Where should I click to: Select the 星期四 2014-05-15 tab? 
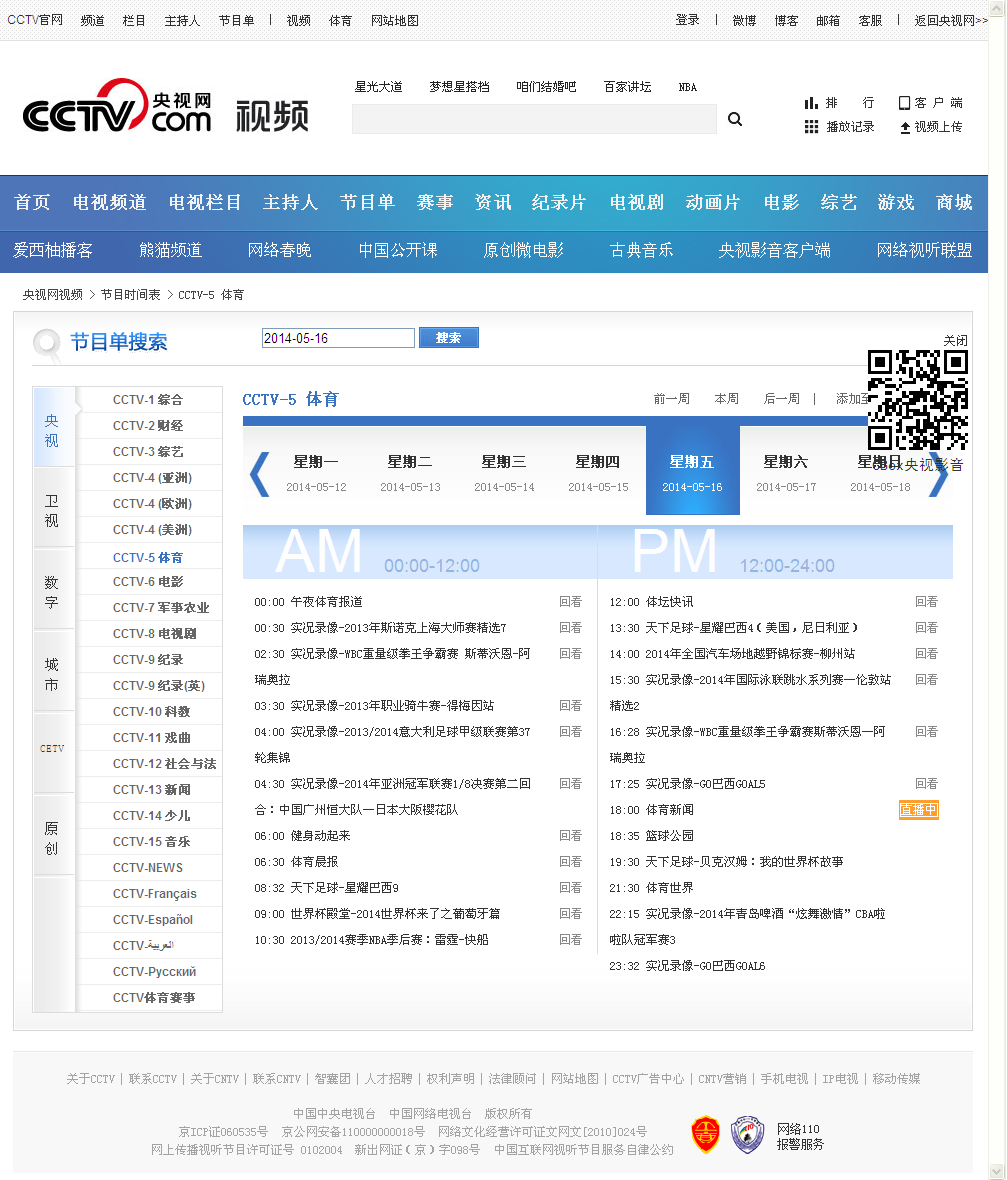[598, 473]
